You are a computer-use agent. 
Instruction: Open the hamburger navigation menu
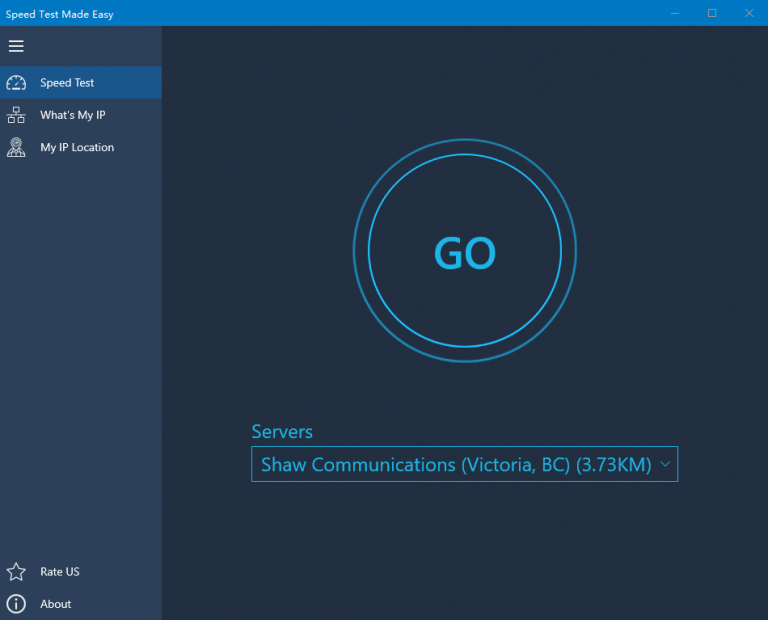click(x=16, y=46)
